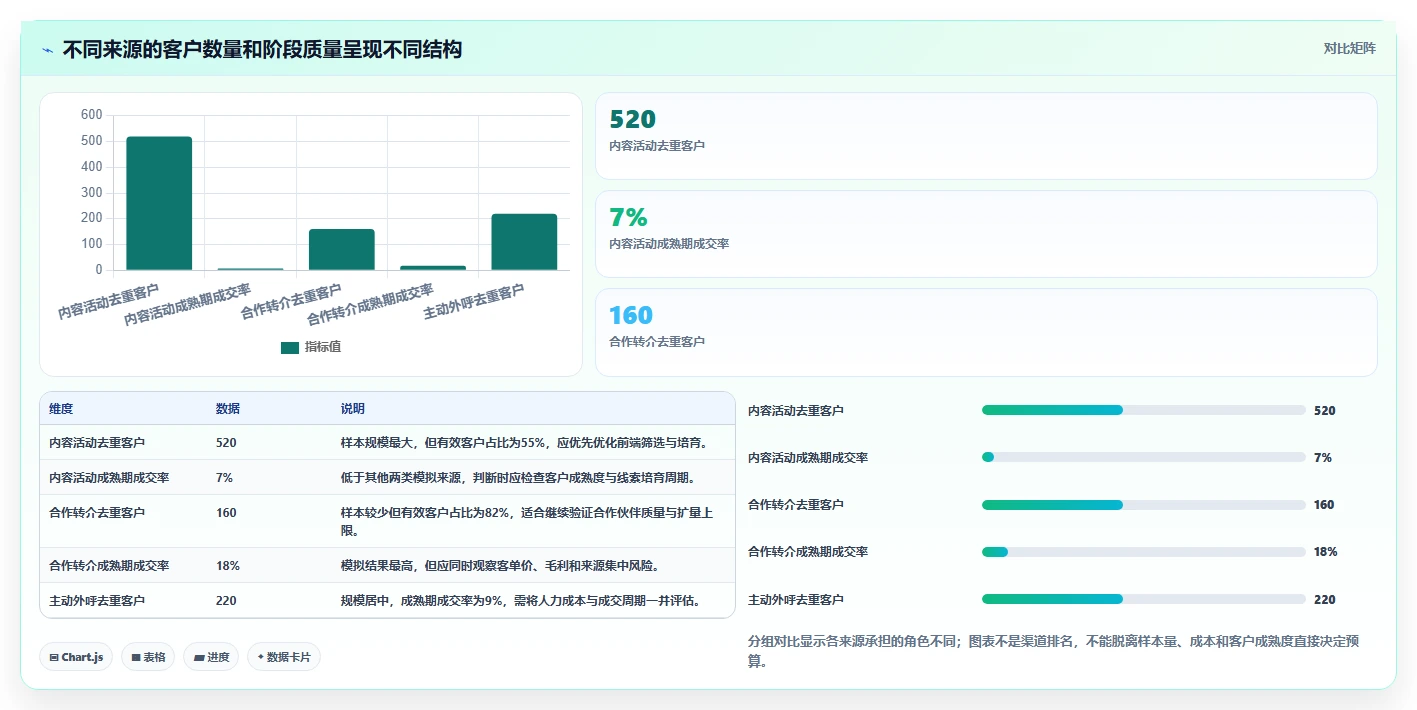Viewport: 1417px width, 710px height.
Task: Click the progress bar for 合作转介去重客户 (160)
Action: tap(1144, 505)
